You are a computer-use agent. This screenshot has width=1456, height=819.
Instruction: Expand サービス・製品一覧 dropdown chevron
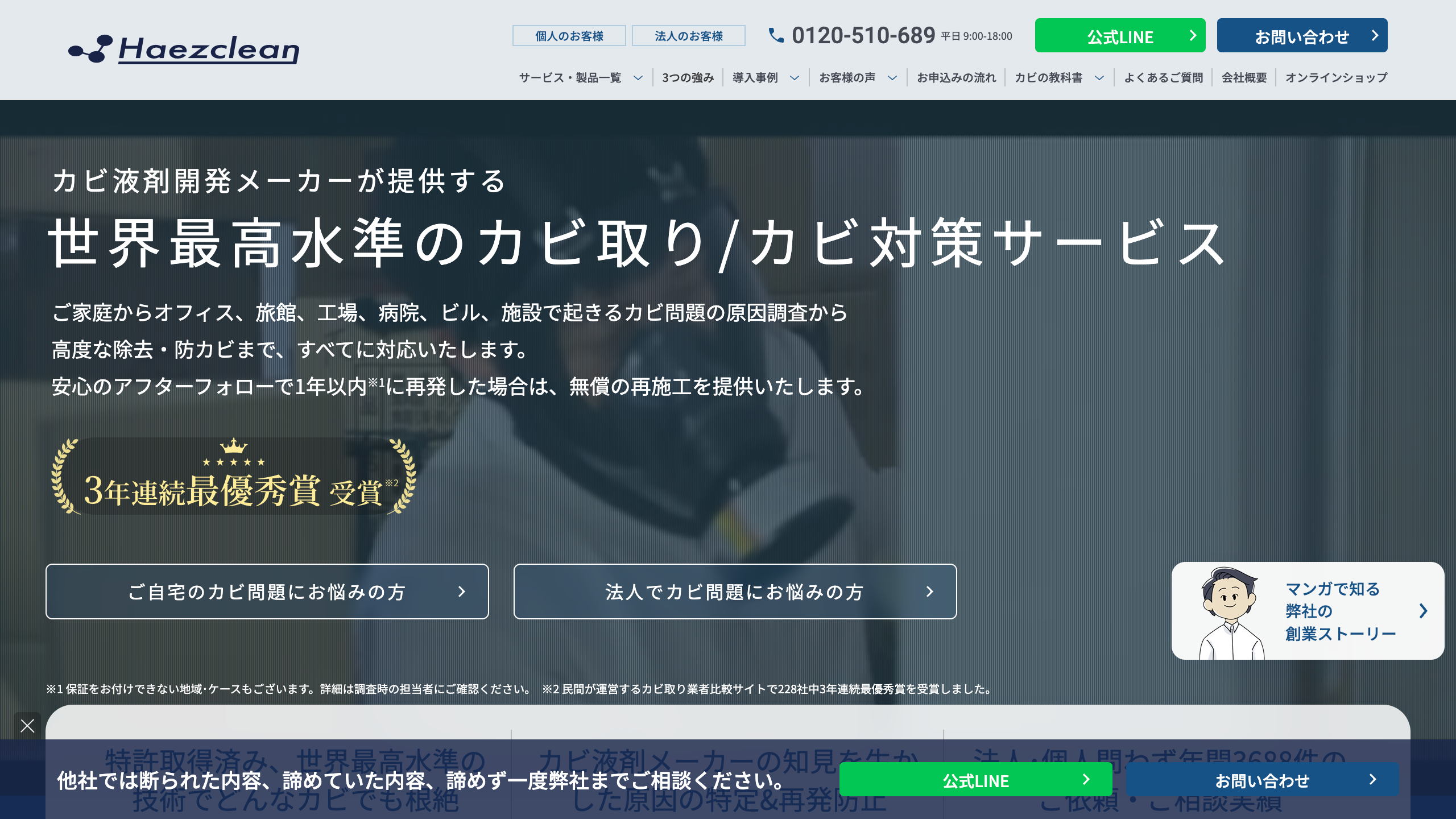(x=638, y=78)
